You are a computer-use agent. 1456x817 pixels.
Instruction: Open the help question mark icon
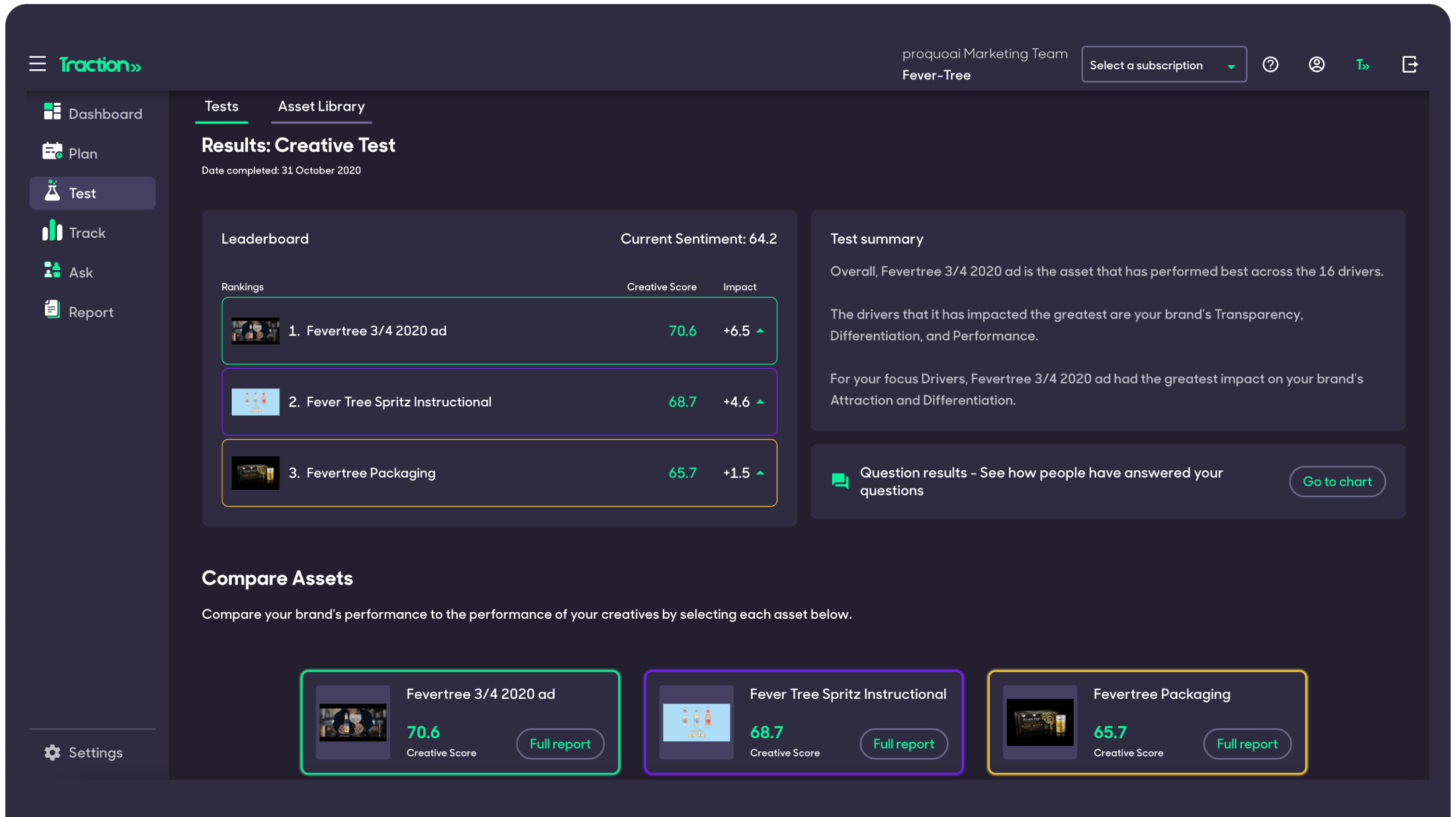1270,64
